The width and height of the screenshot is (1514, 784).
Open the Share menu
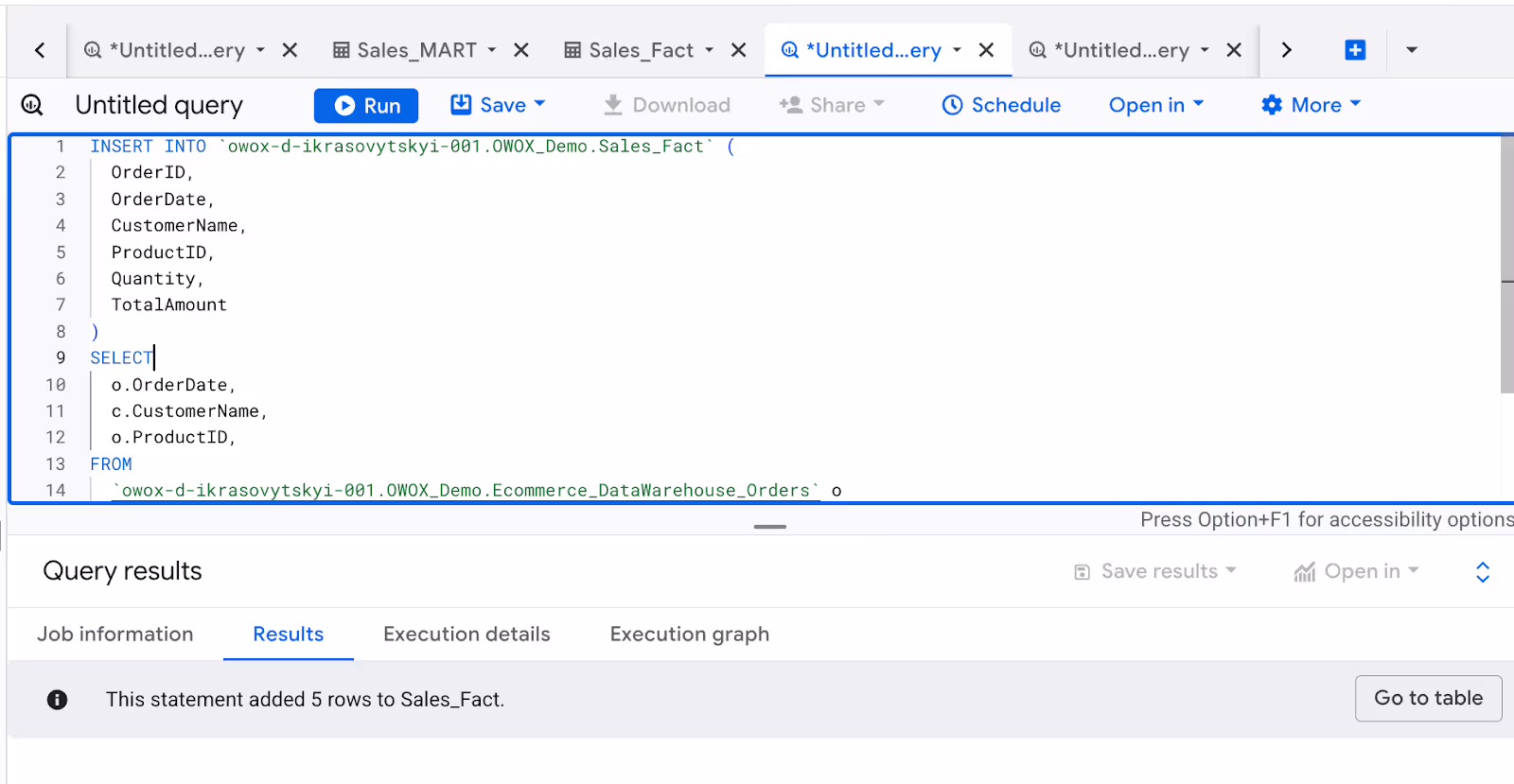832,105
